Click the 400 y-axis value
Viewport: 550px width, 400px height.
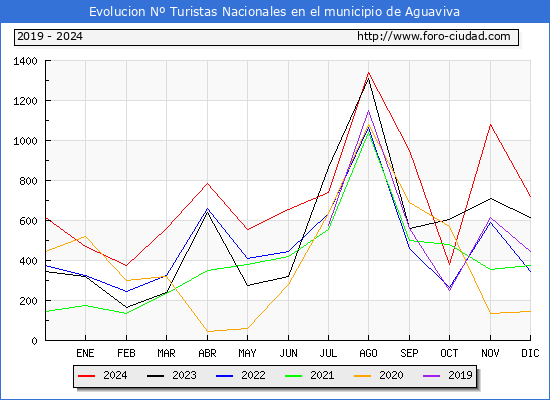click(x=28, y=261)
